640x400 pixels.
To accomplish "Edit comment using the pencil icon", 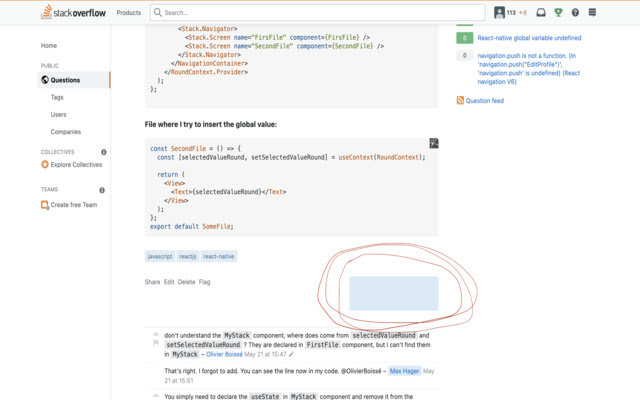I will tap(291, 354).
